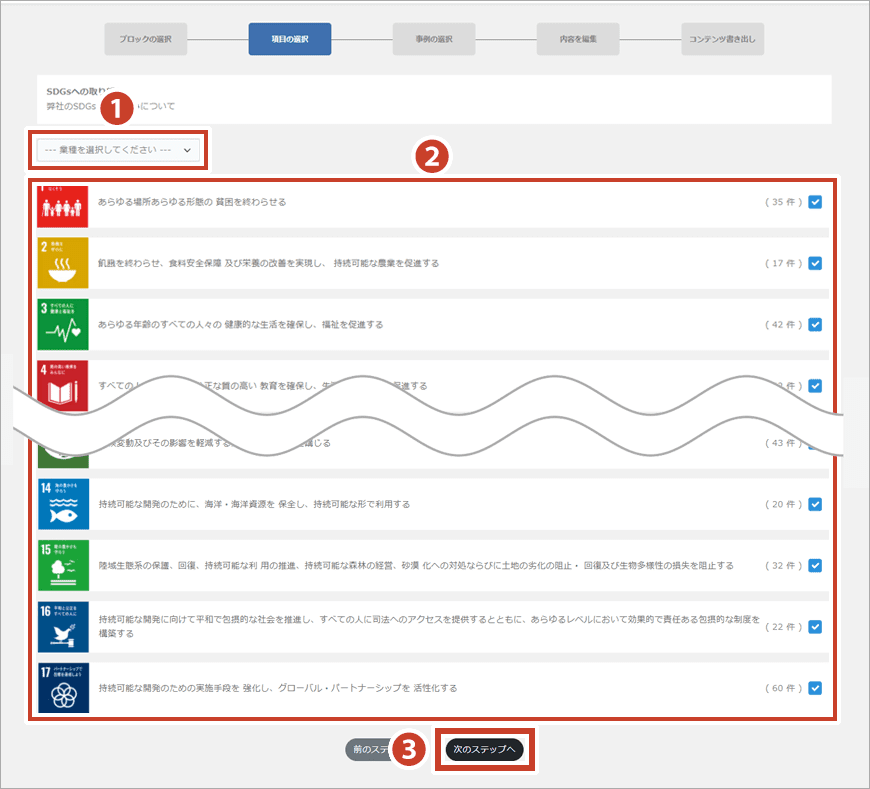This screenshot has width=870, height=789.
Task: Click the SDG goal 4 education book icon
Action: pos(62,384)
